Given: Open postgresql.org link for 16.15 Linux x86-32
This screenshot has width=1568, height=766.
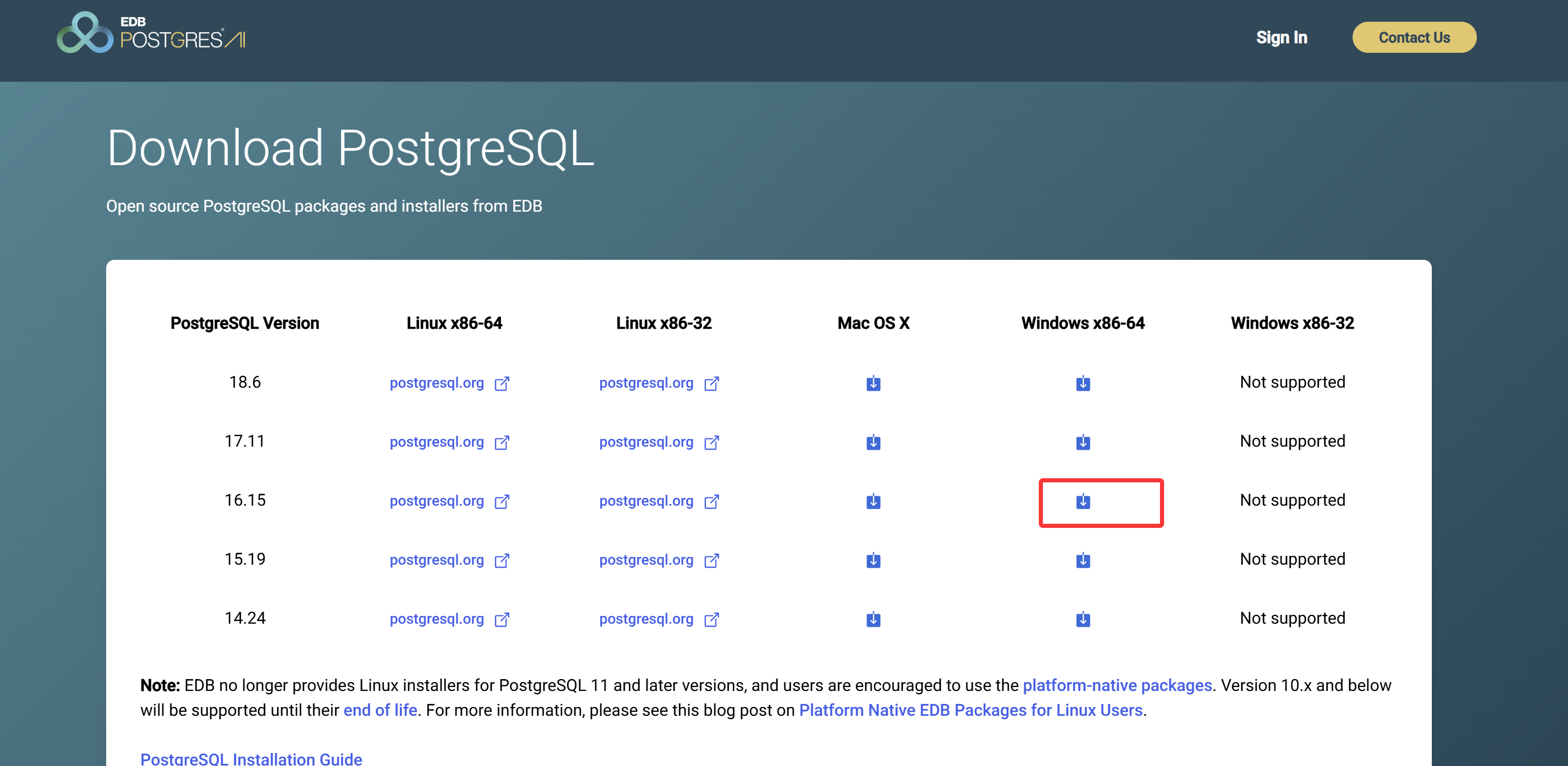Looking at the screenshot, I should (659, 502).
